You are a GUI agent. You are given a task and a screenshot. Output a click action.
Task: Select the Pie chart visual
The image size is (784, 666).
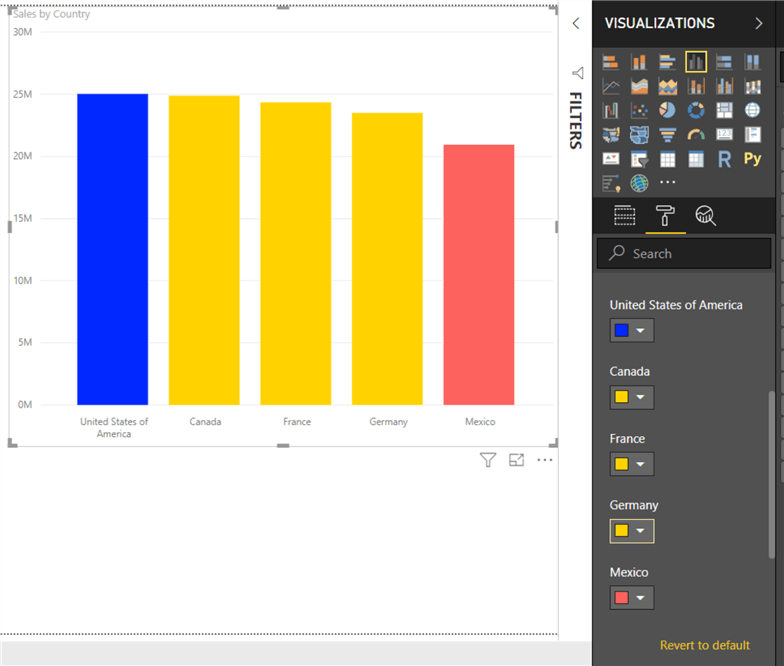[x=668, y=110]
